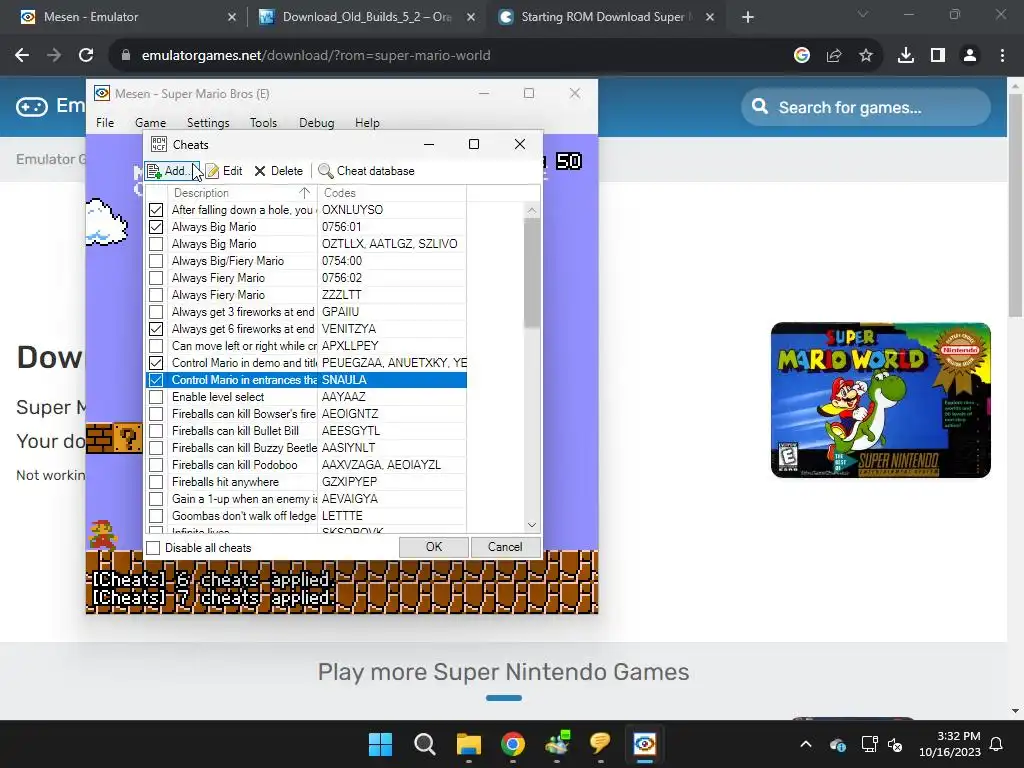Click the Mesen window title icon
1024x768 pixels.
(102, 93)
